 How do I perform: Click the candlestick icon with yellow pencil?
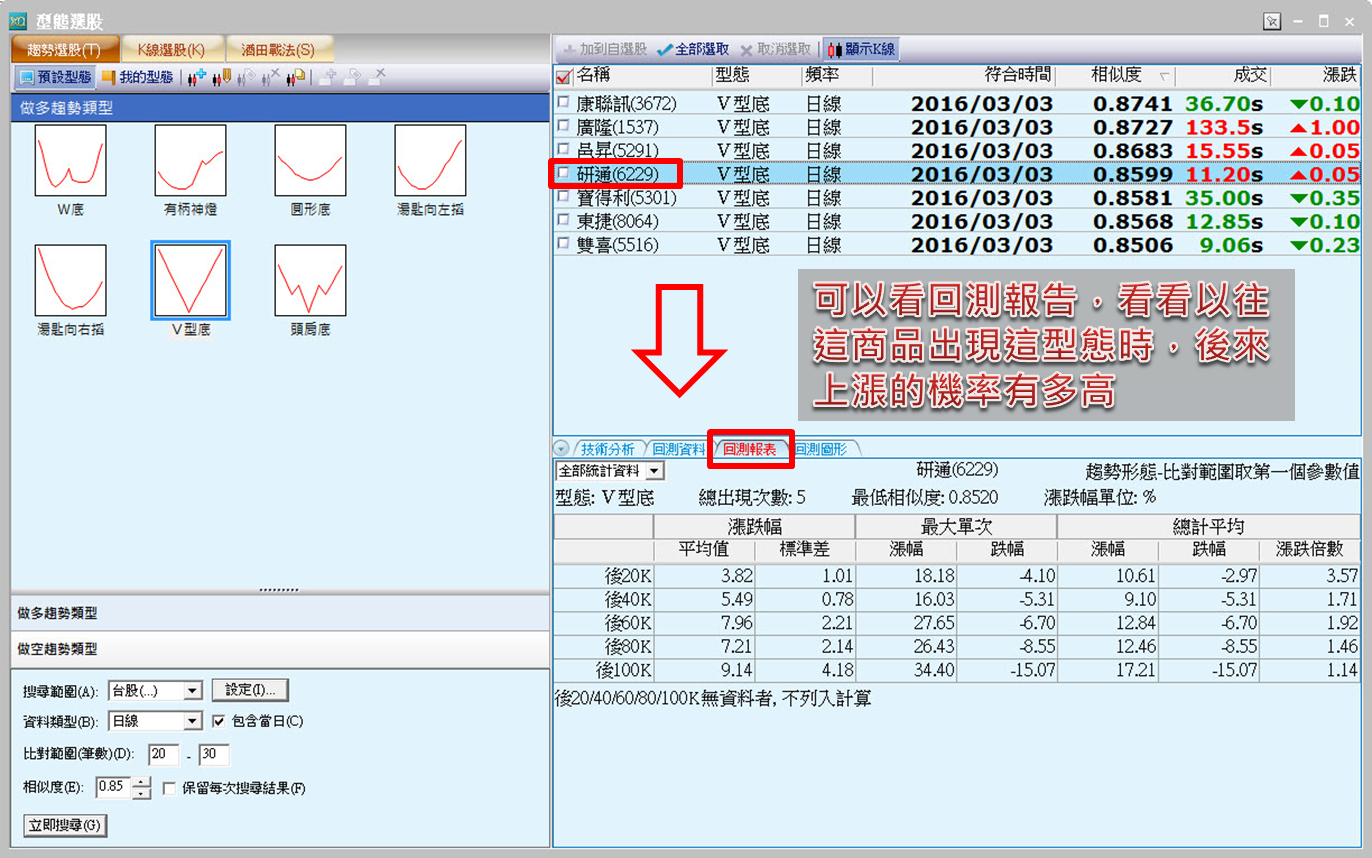coord(222,77)
